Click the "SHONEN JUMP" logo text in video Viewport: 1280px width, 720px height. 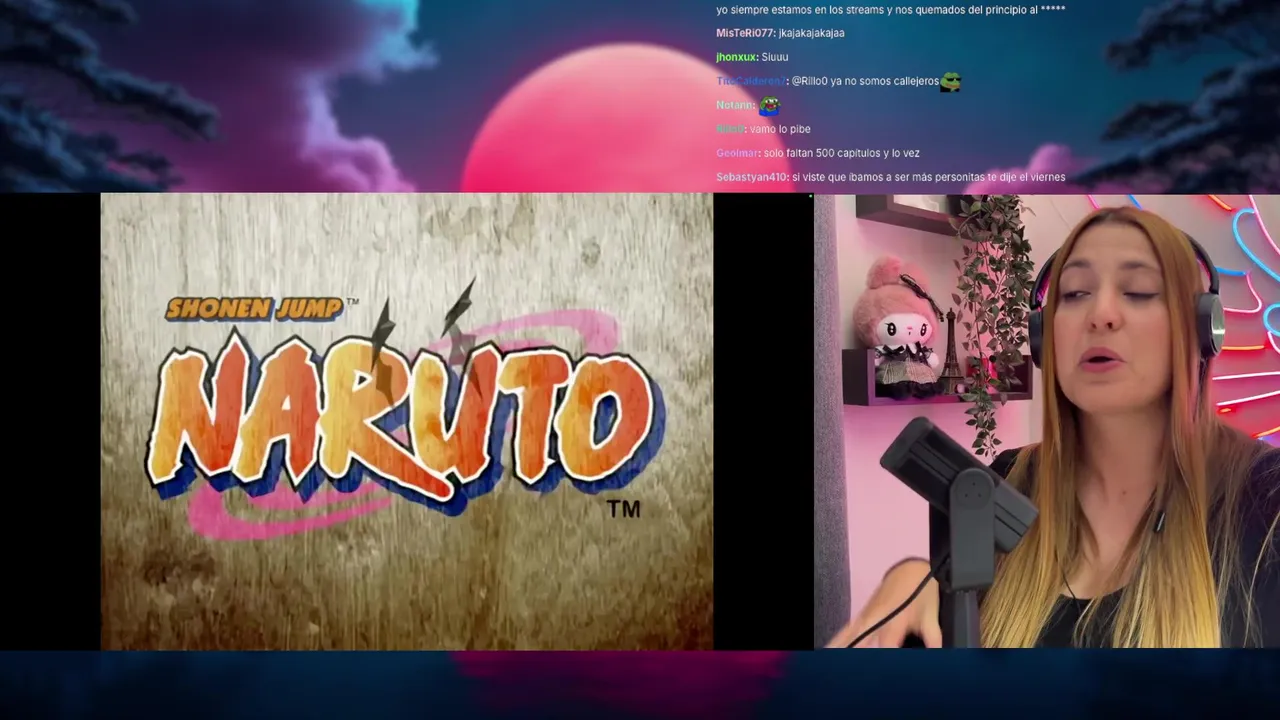(x=254, y=309)
